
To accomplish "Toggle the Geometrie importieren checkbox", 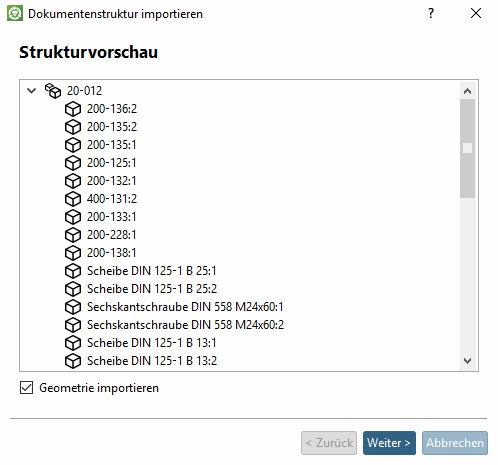I will pyautogui.click(x=26, y=388).
